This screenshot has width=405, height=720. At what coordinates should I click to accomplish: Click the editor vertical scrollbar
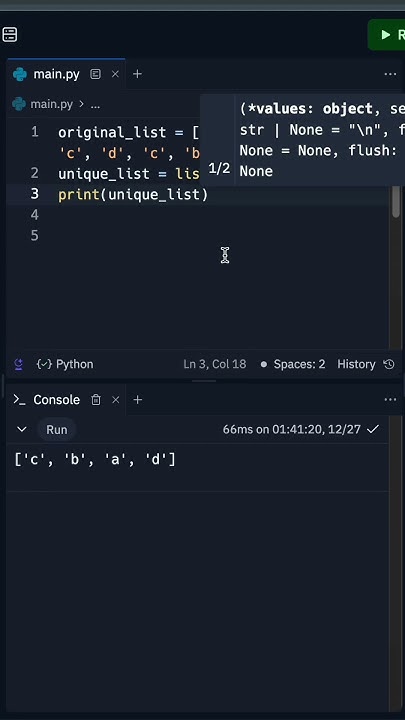coord(396,202)
